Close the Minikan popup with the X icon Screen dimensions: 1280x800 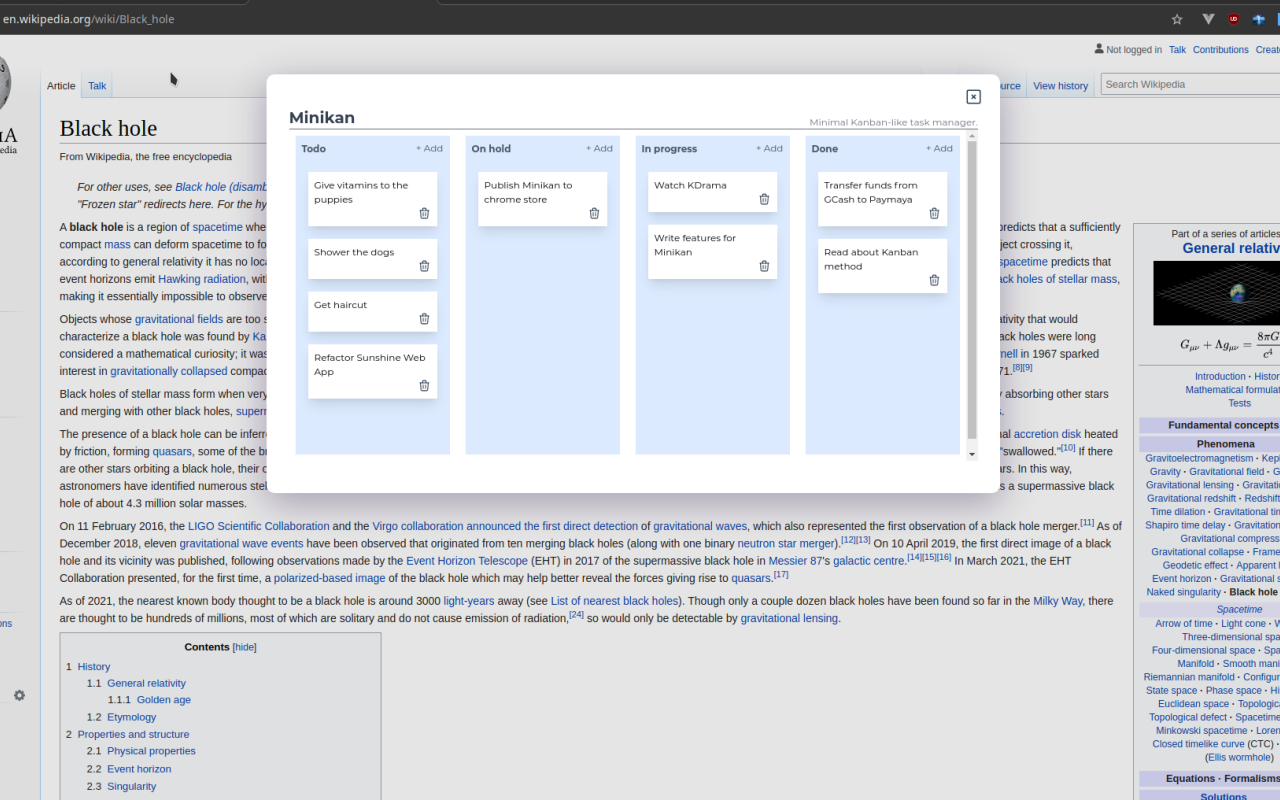click(x=973, y=97)
